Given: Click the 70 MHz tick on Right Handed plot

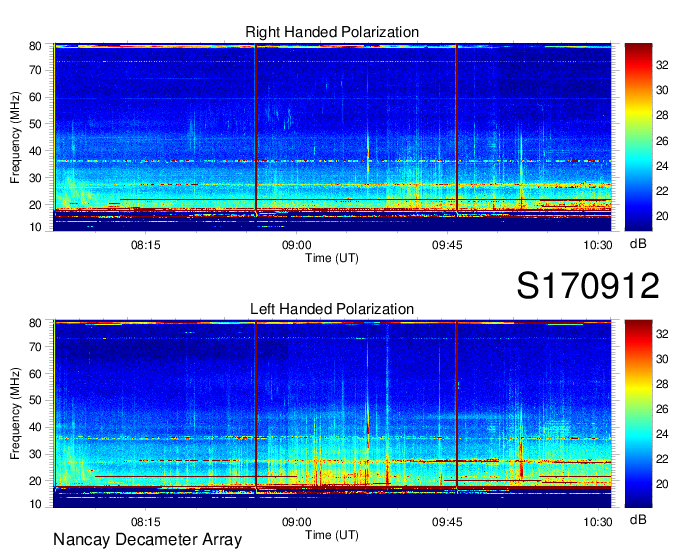Looking at the screenshot, I should [x=35, y=70].
